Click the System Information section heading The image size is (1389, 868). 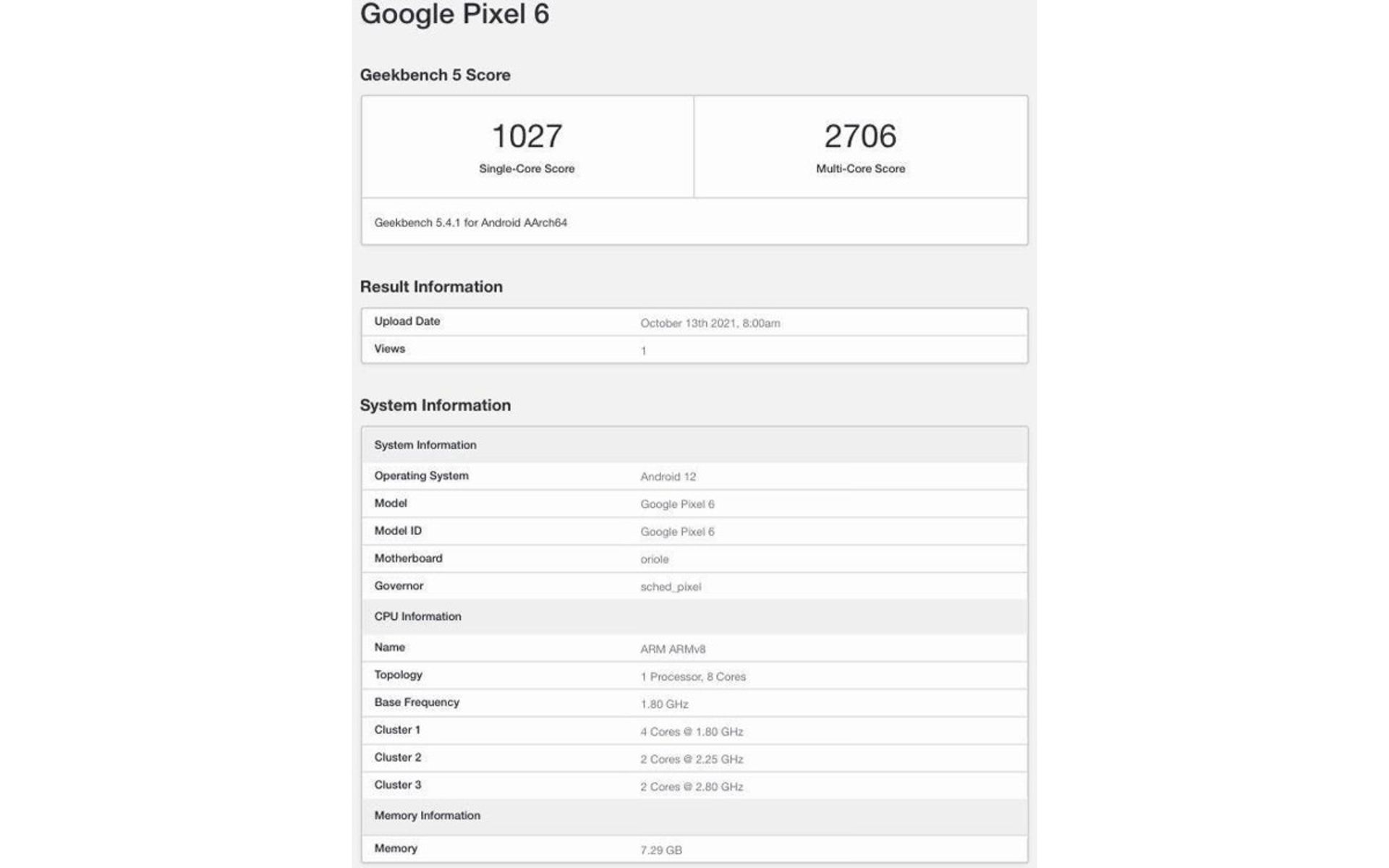click(435, 406)
